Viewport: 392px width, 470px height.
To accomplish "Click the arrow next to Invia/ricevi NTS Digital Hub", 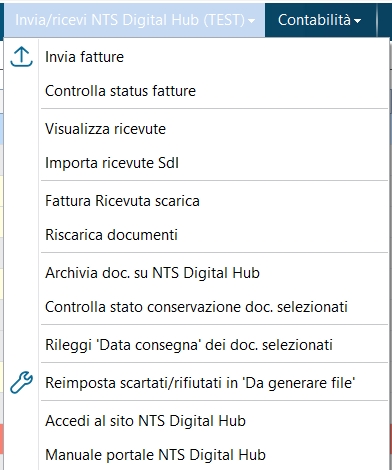I will coord(252,21).
